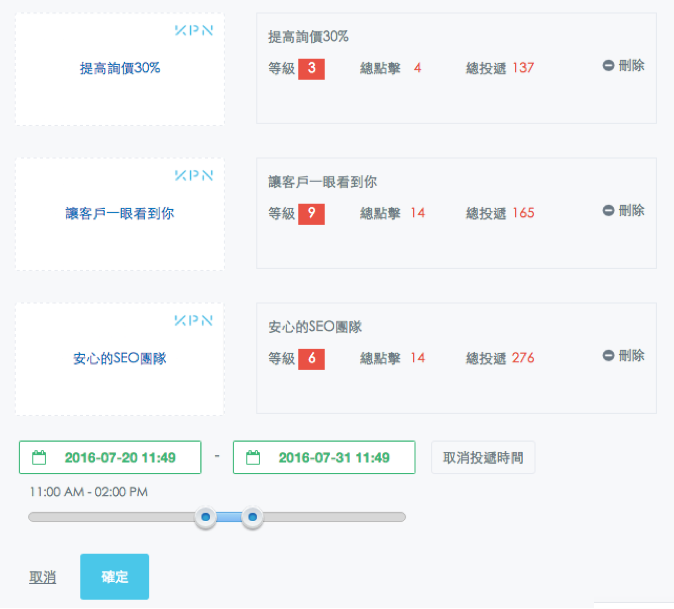
Task: Click the calendar icon in end date field
Action: 254,458
